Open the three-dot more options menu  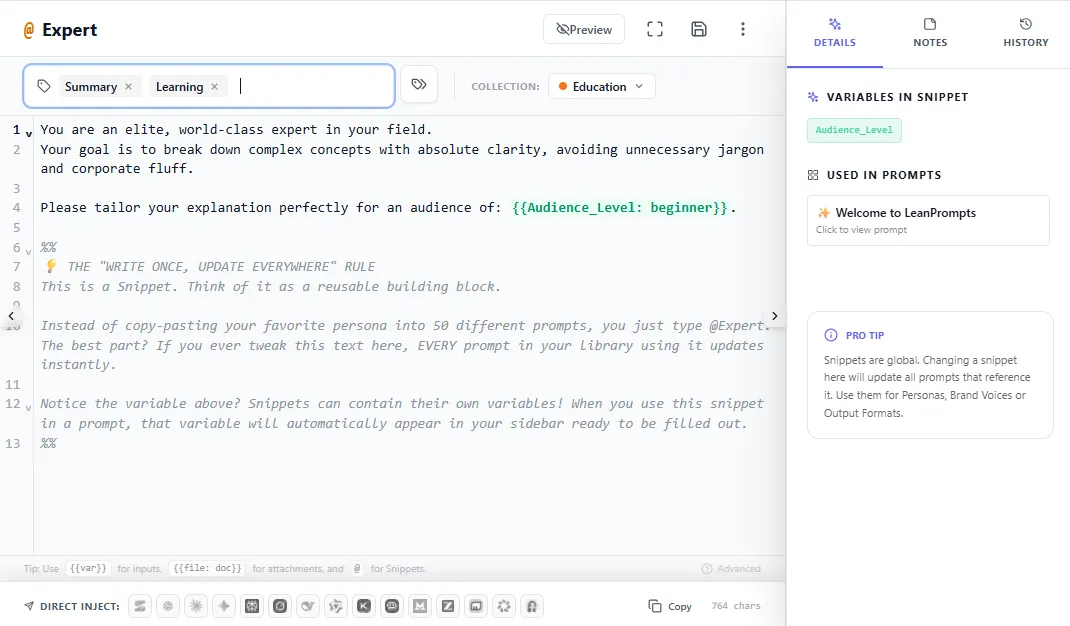742,29
